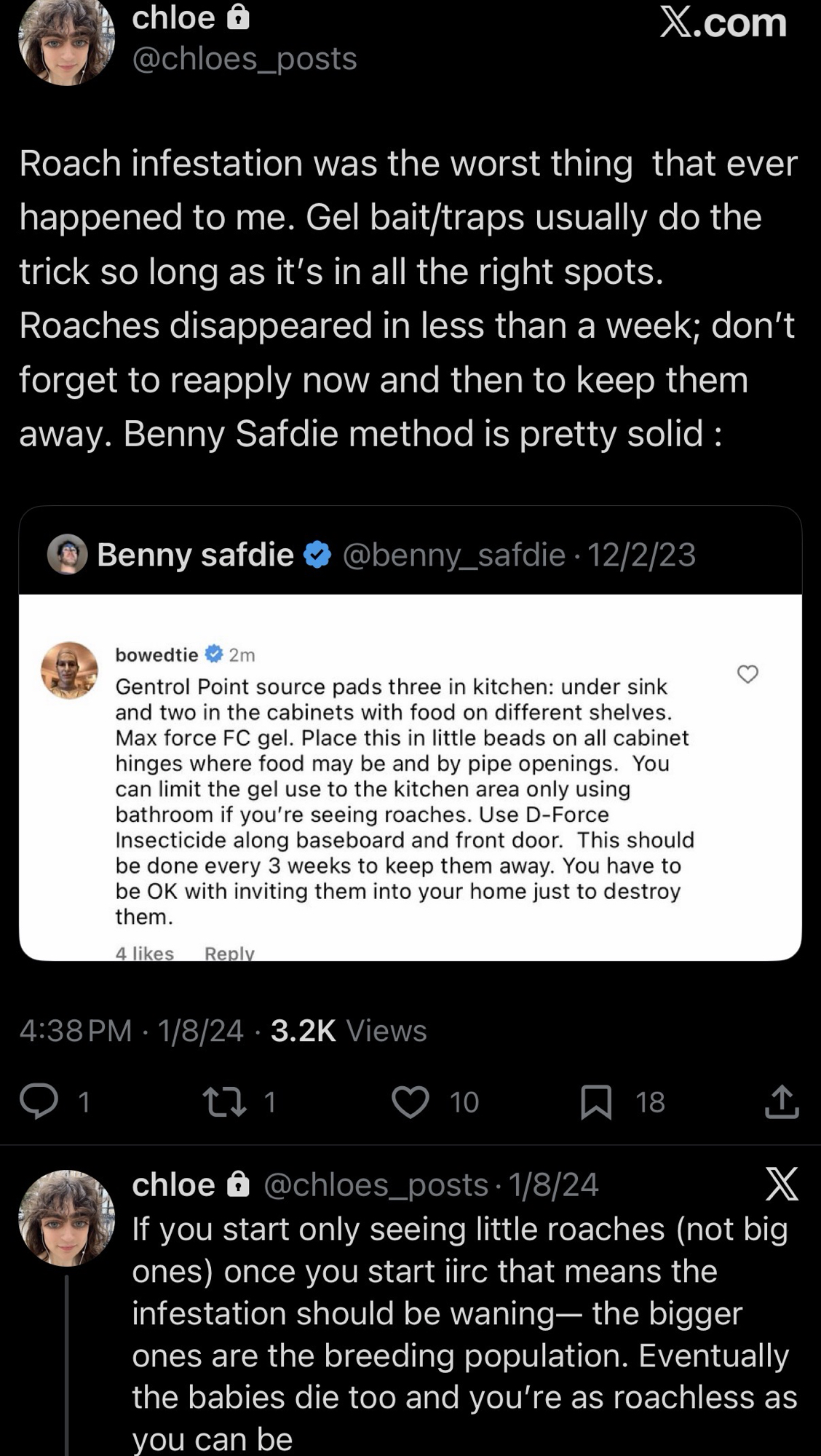Viewport: 821px width, 1456px height.
Task: Like the bowedtie comment heart
Action: (747, 675)
